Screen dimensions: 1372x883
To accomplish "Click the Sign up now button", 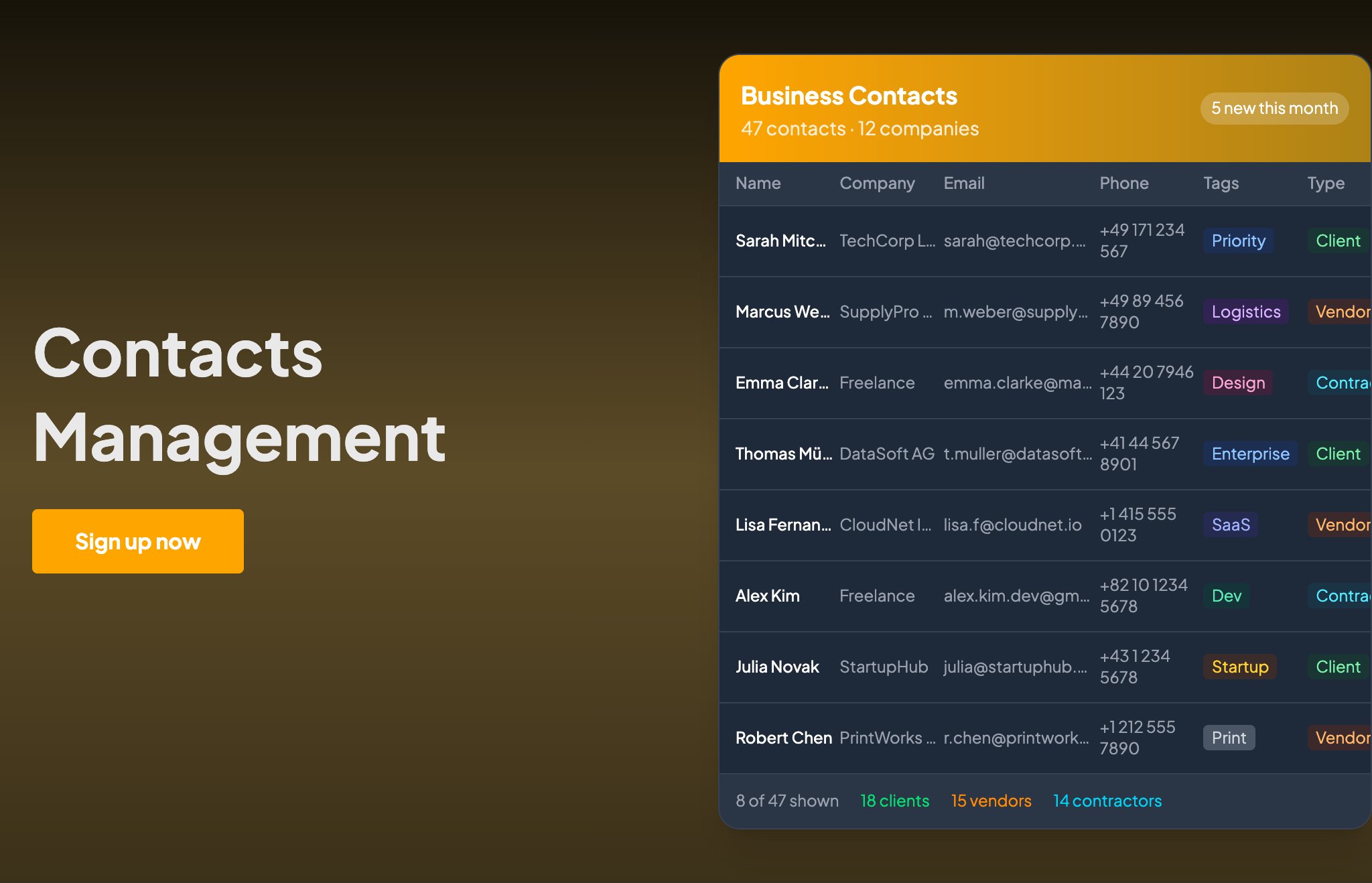I will (x=138, y=541).
